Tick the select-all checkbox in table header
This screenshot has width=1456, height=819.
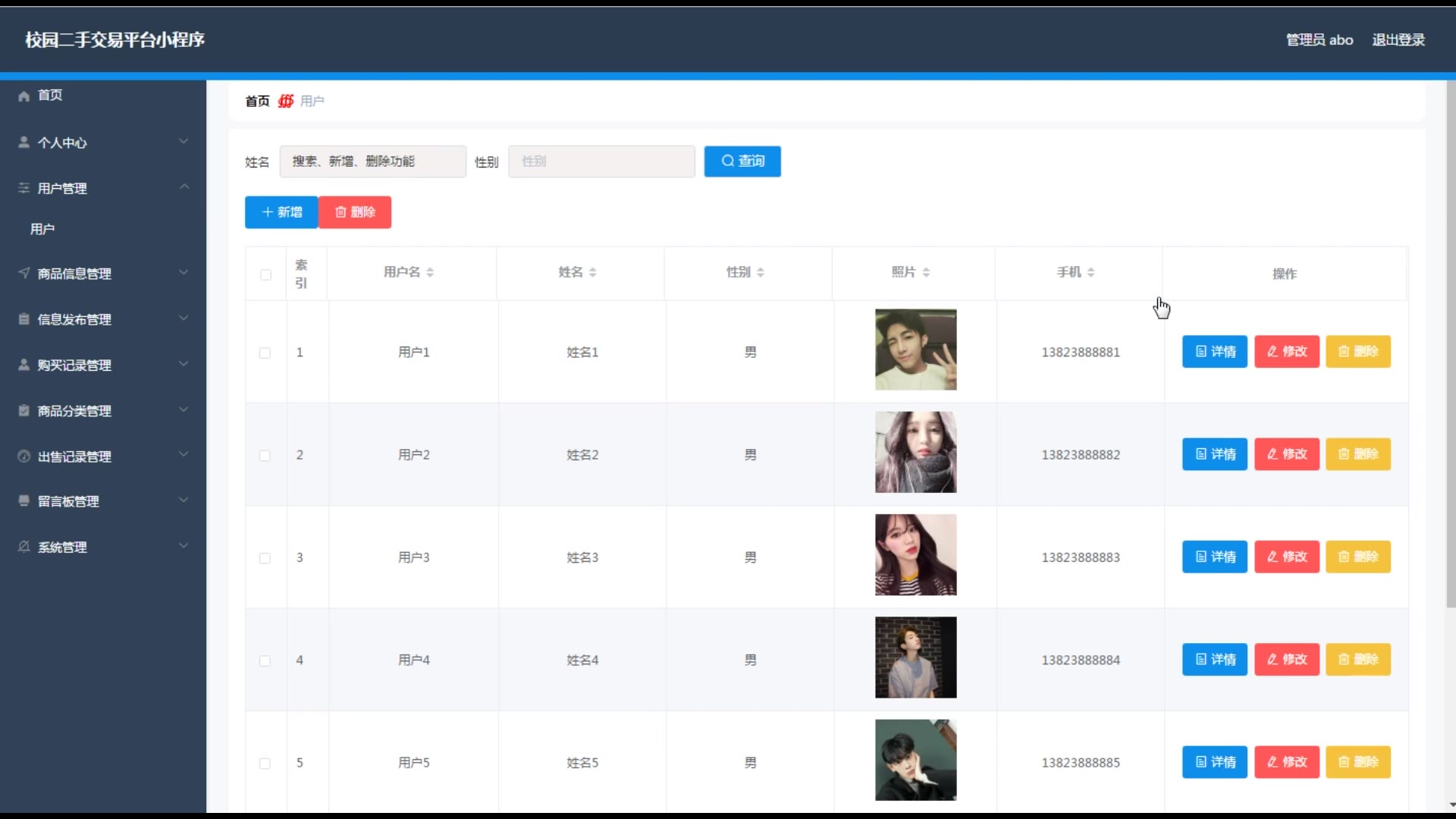pyautogui.click(x=265, y=275)
